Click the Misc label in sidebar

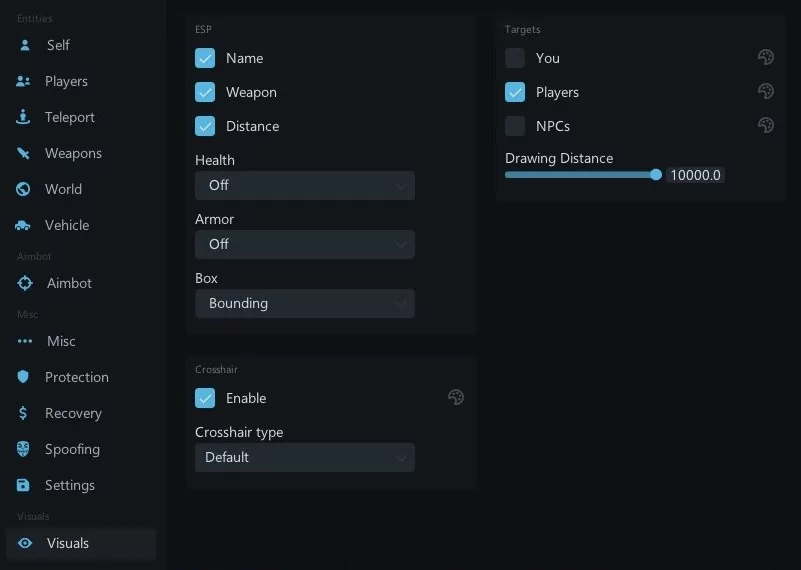[x=61, y=341]
